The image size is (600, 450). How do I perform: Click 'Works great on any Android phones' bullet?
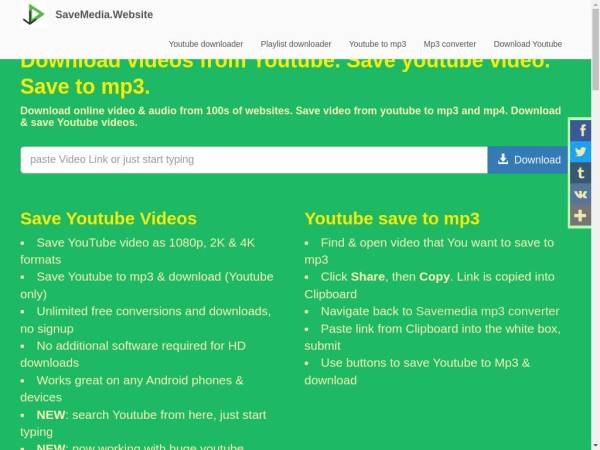[x=132, y=388]
